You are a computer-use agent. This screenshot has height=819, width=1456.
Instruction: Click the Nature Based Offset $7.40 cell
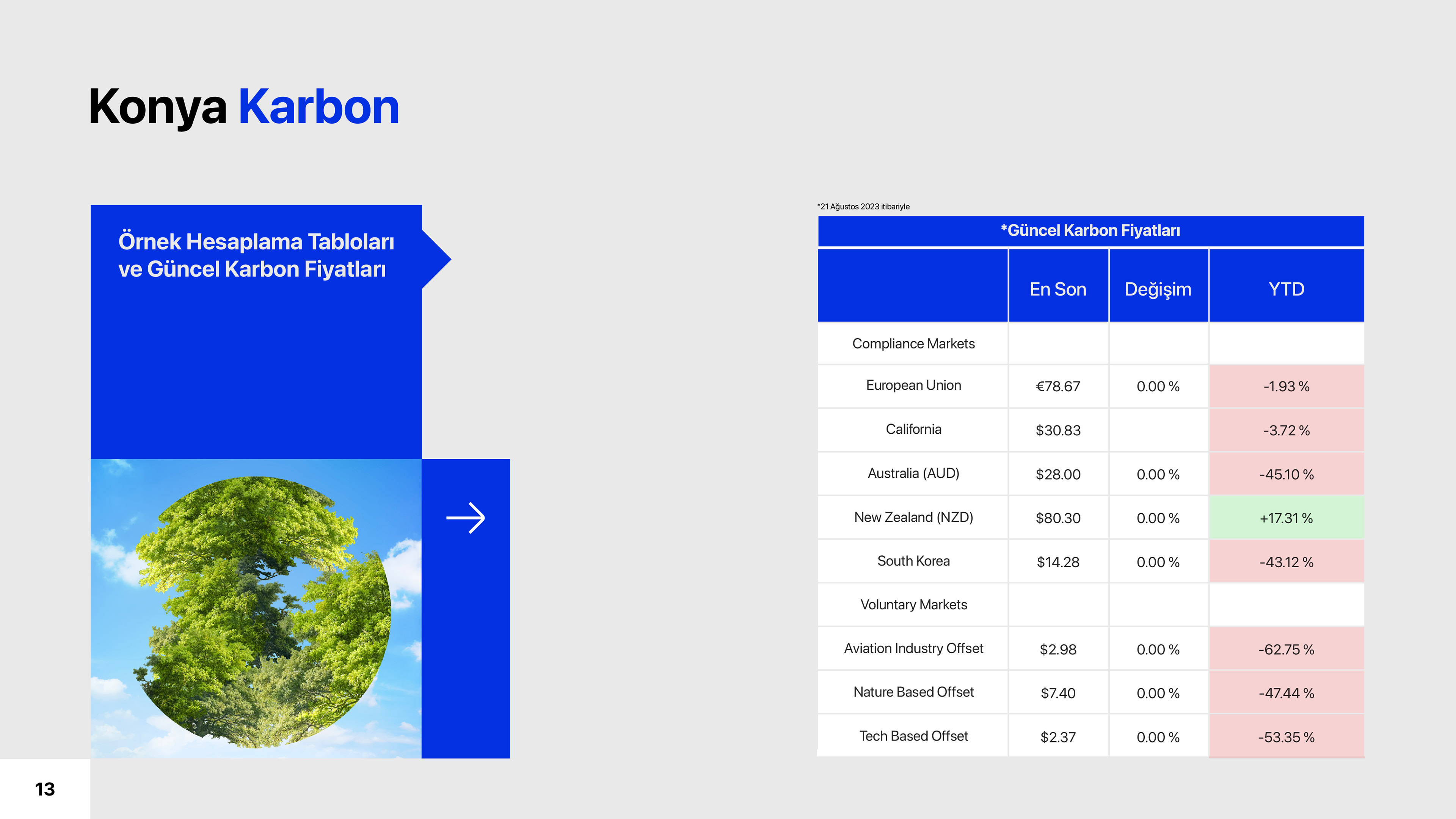point(1057,693)
